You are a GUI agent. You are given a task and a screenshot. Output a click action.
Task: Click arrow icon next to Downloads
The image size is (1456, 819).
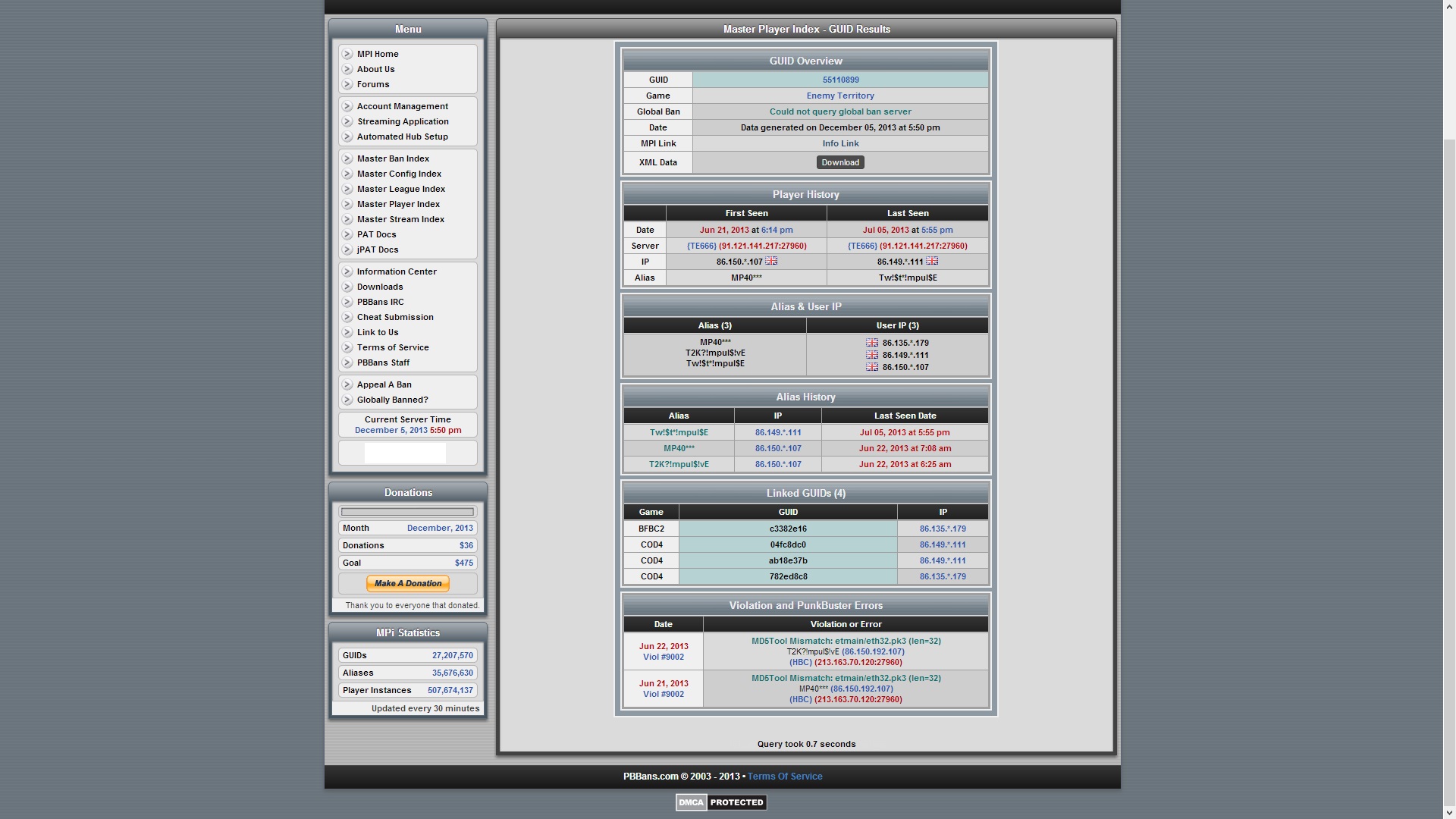pyautogui.click(x=347, y=287)
